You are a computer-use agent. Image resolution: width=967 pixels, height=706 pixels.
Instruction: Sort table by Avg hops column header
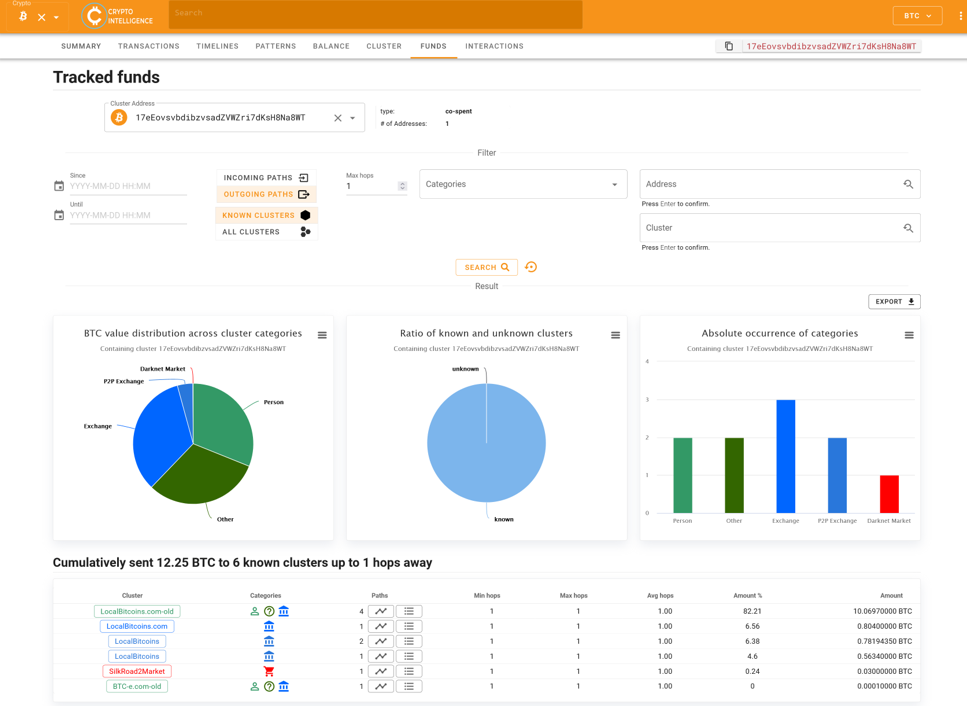pyautogui.click(x=660, y=596)
